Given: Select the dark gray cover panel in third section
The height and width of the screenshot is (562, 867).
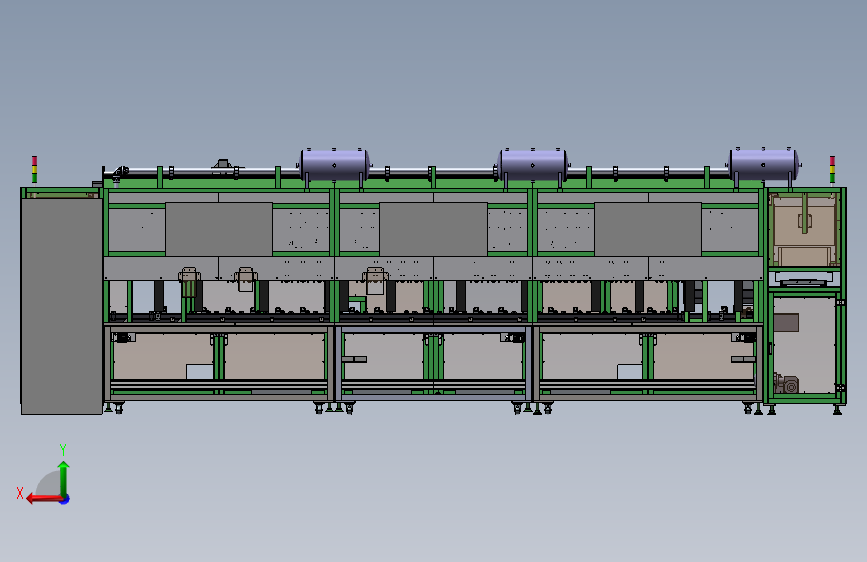Looking at the screenshot, I should tap(648, 229).
